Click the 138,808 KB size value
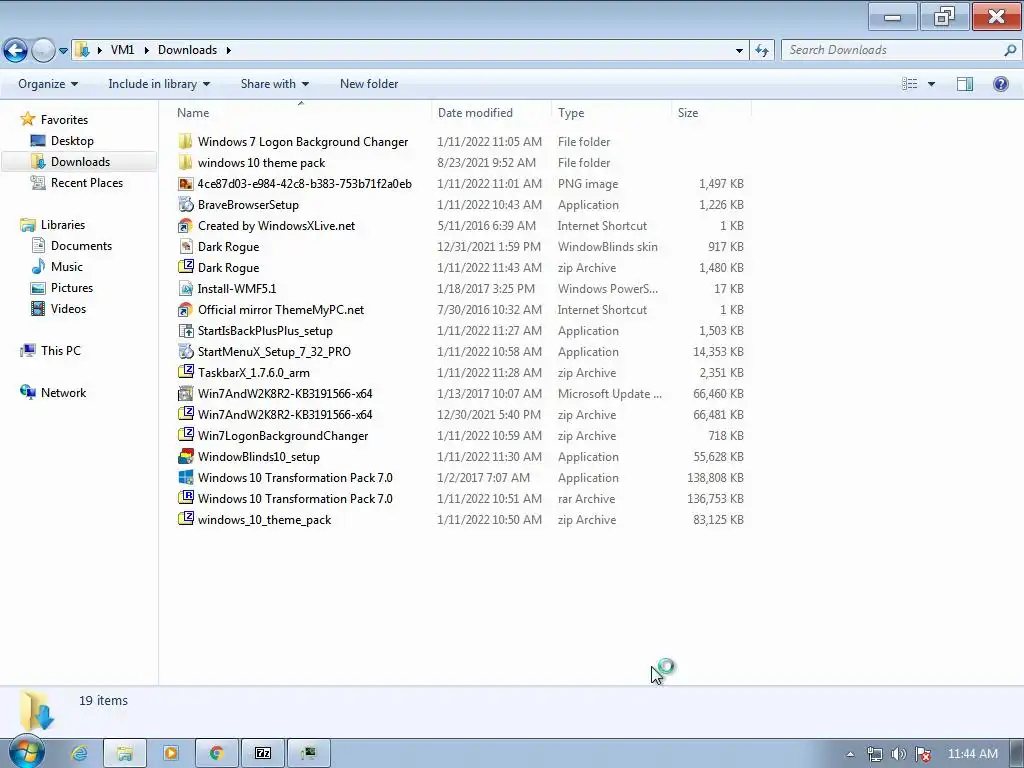The height and width of the screenshot is (768, 1024). click(715, 477)
